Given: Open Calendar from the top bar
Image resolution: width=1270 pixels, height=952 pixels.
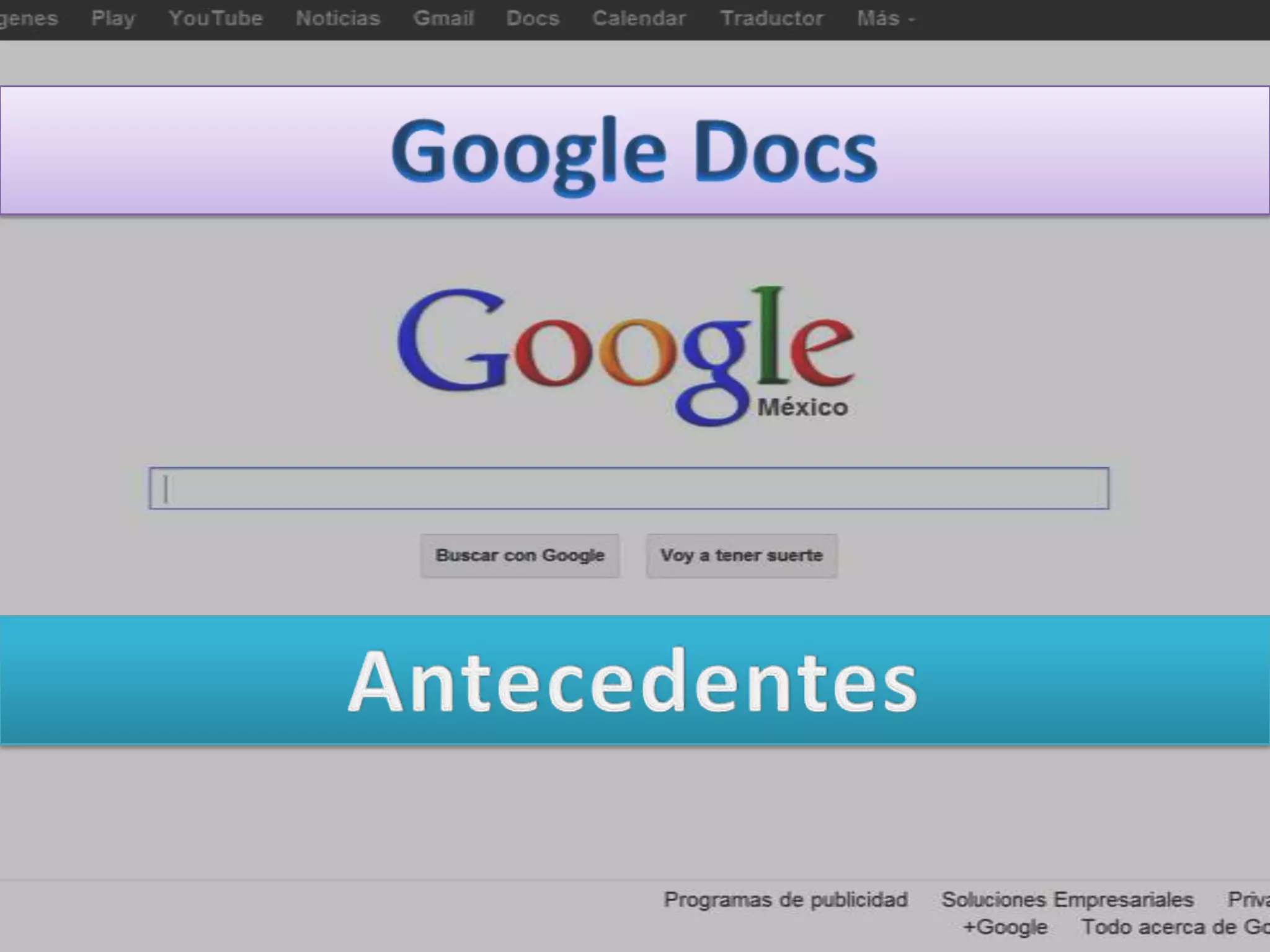Looking at the screenshot, I should pos(639,19).
